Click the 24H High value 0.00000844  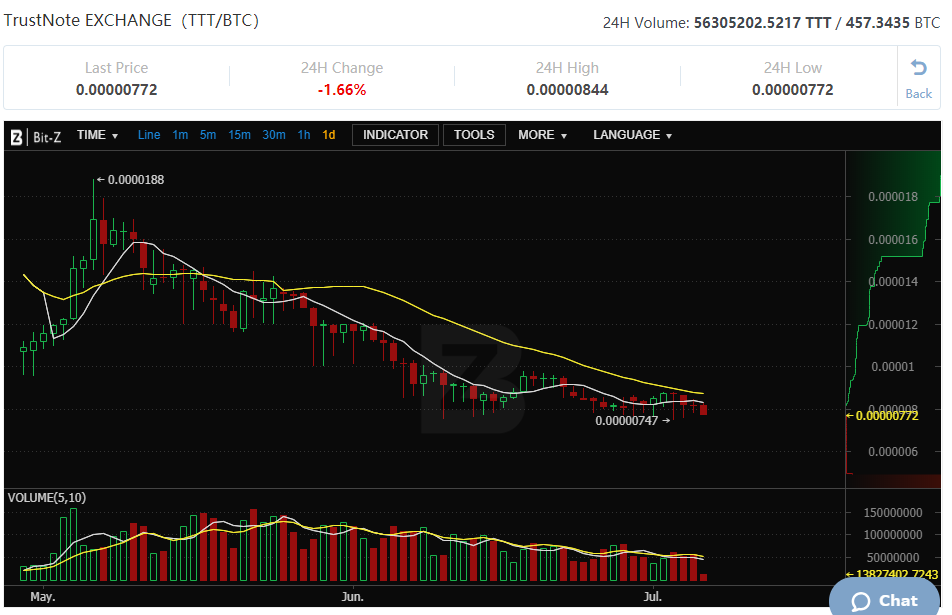567,90
